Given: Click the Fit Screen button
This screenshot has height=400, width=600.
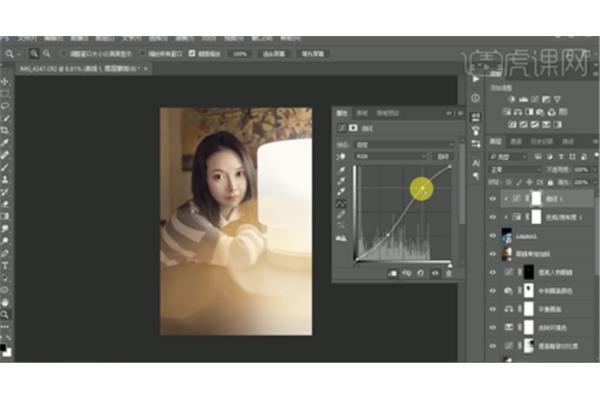Looking at the screenshot, I should (274, 54).
